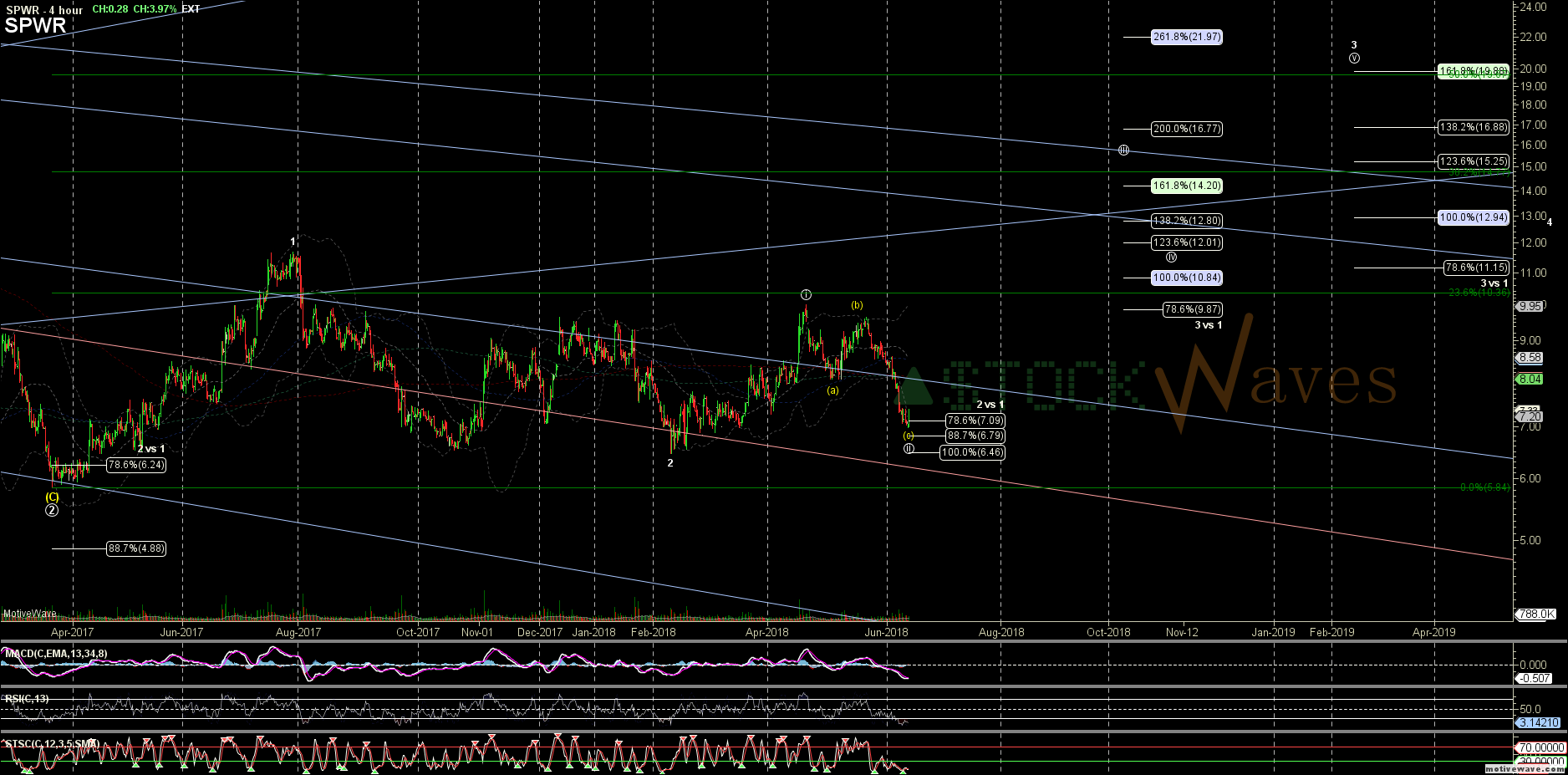Select the RSI(C,13) indicator title
Screen dimensions: 1568x775
tap(27, 698)
